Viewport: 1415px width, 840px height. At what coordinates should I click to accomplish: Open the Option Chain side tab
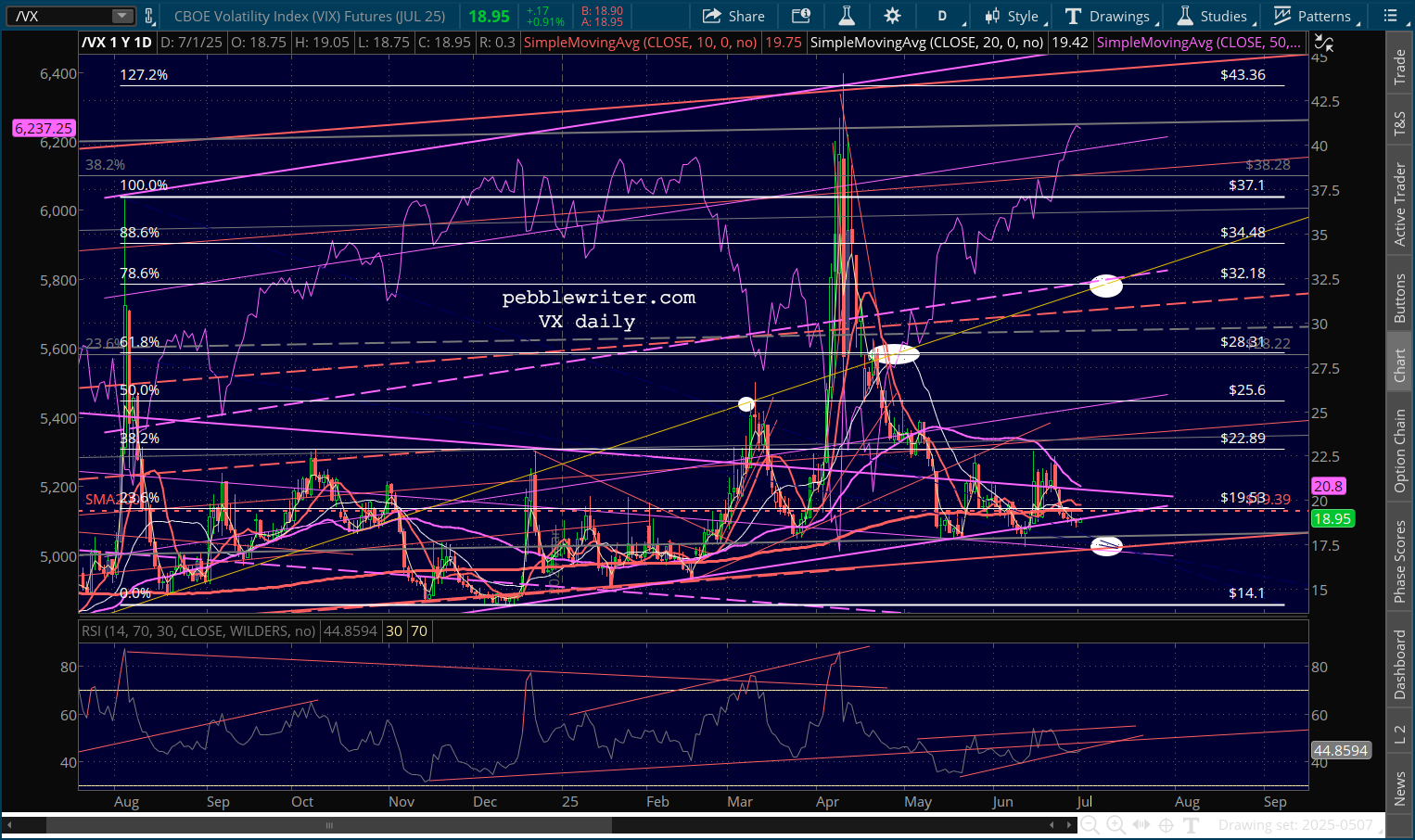1400,451
